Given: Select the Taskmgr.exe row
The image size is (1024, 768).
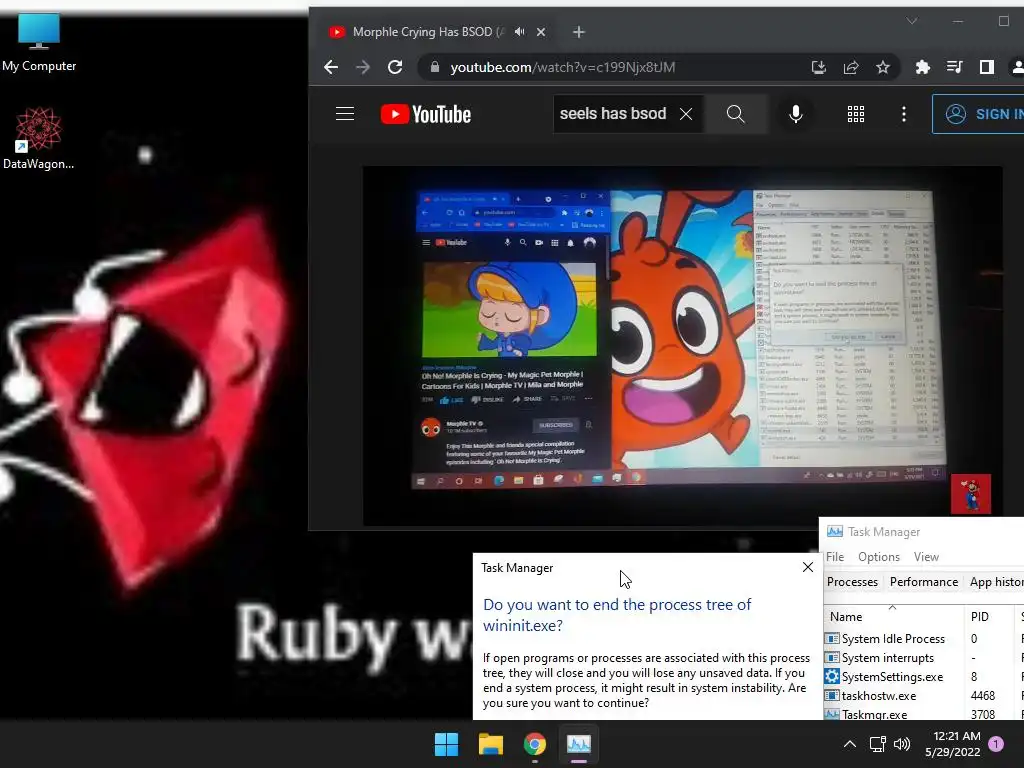Looking at the screenshot, I should click(923, 713).
